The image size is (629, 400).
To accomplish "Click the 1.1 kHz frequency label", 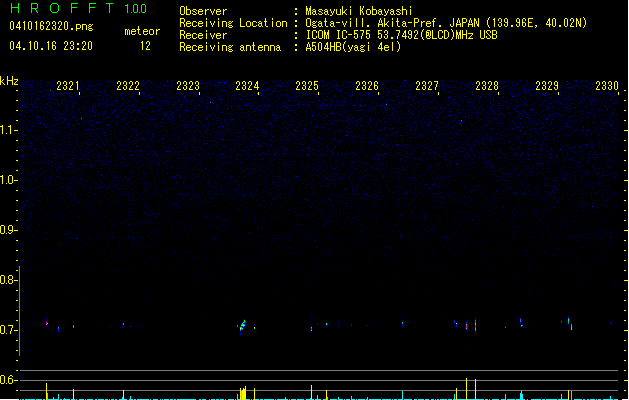I will point(8,130).
